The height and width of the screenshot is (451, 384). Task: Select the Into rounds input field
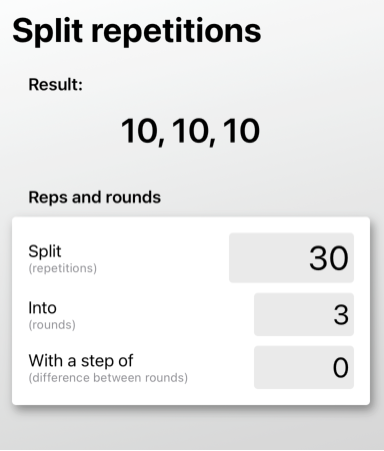pos(304,314)
